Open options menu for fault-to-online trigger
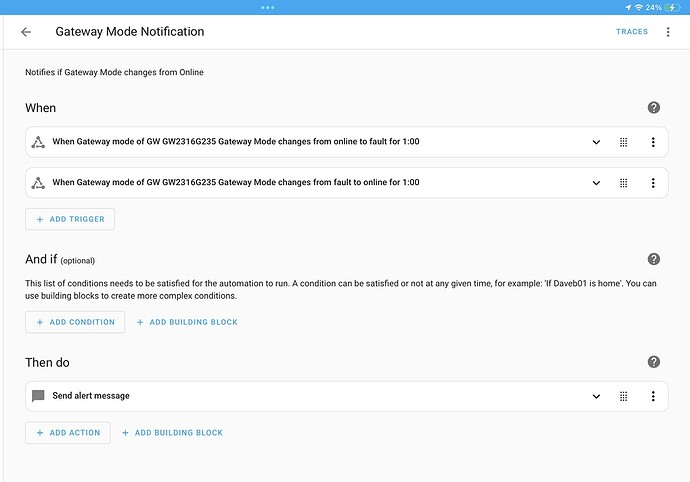The image size is (690, 482). [653, 183]
